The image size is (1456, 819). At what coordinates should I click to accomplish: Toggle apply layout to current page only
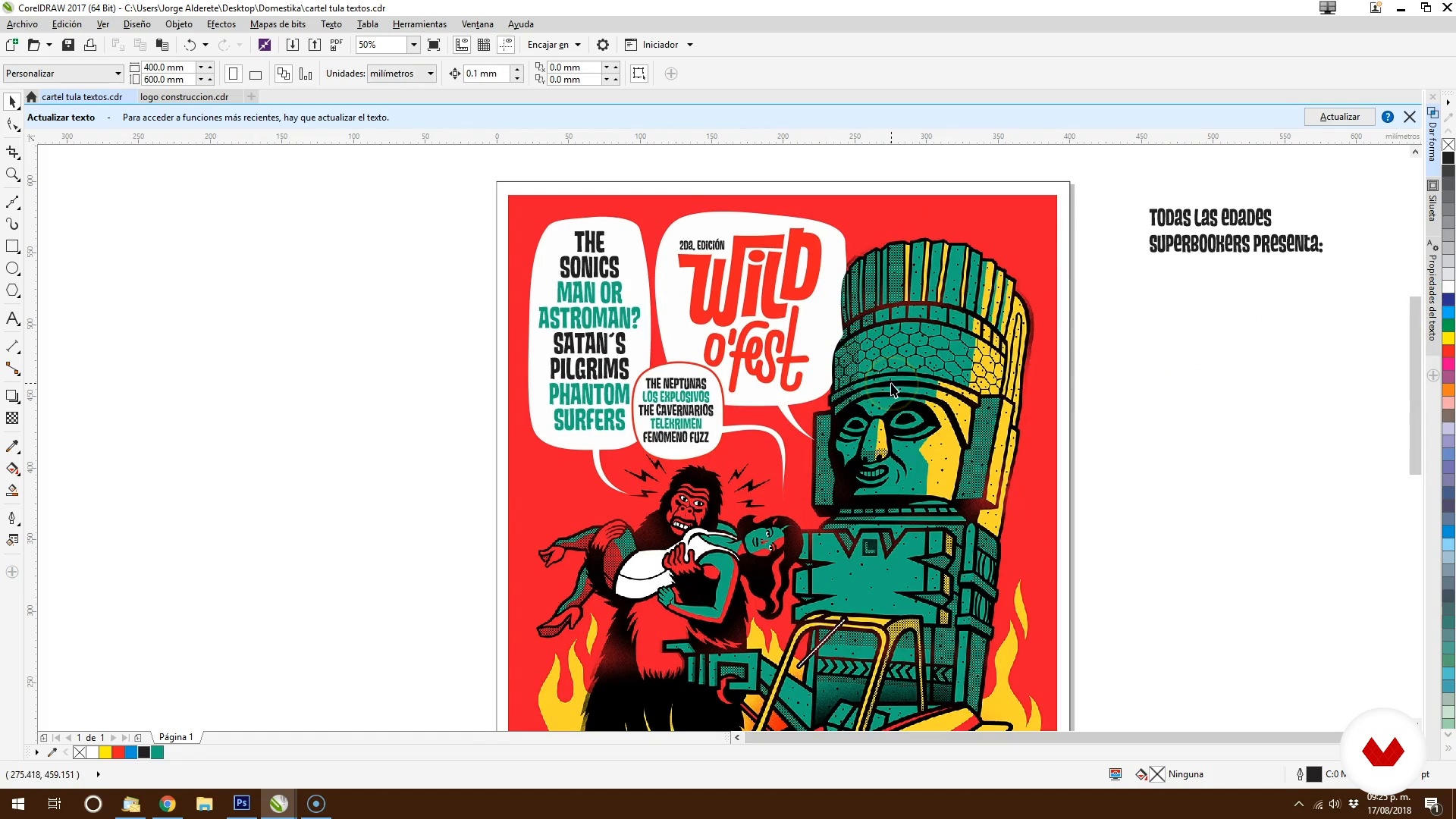point(306,74)
